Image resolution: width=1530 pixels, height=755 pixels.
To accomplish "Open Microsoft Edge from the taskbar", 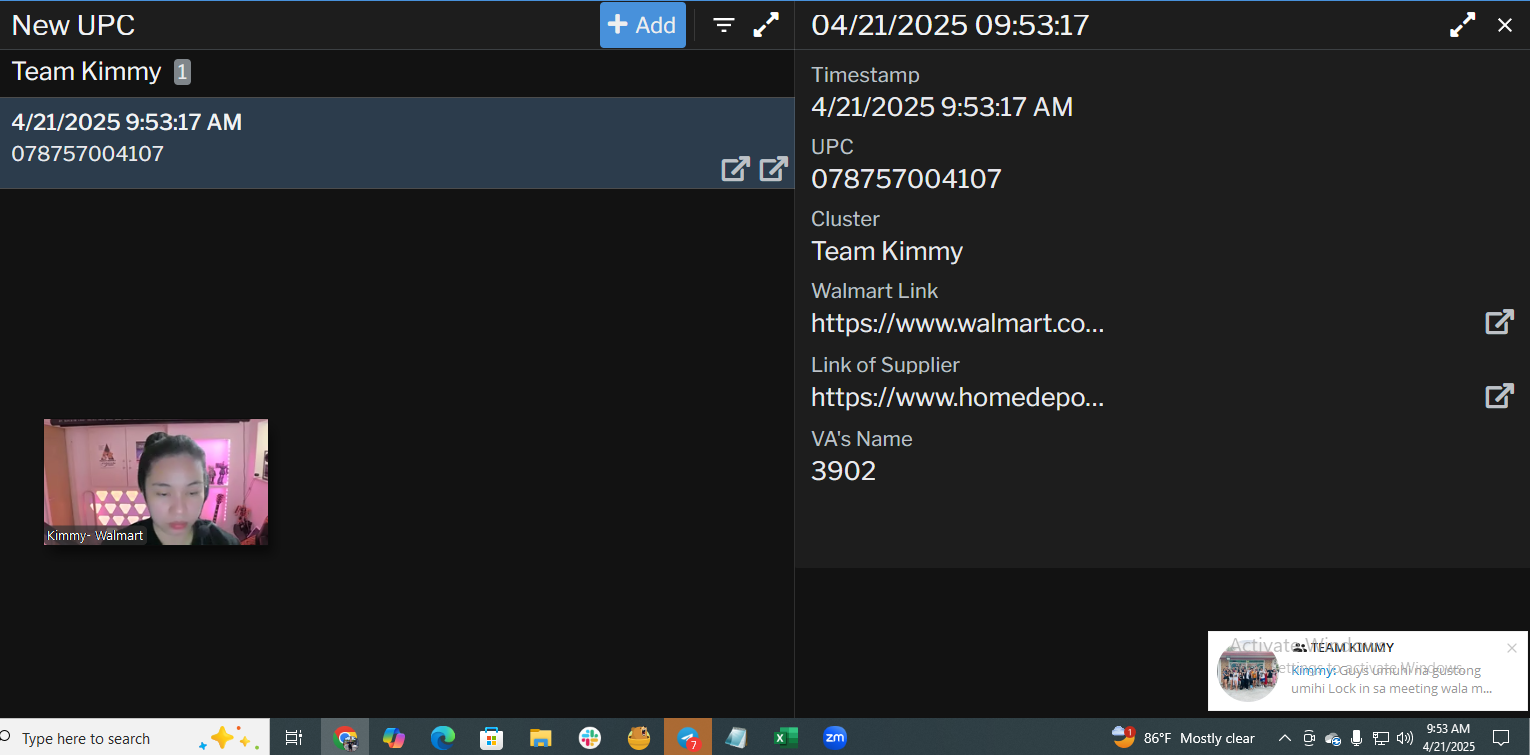I will 442,738.
